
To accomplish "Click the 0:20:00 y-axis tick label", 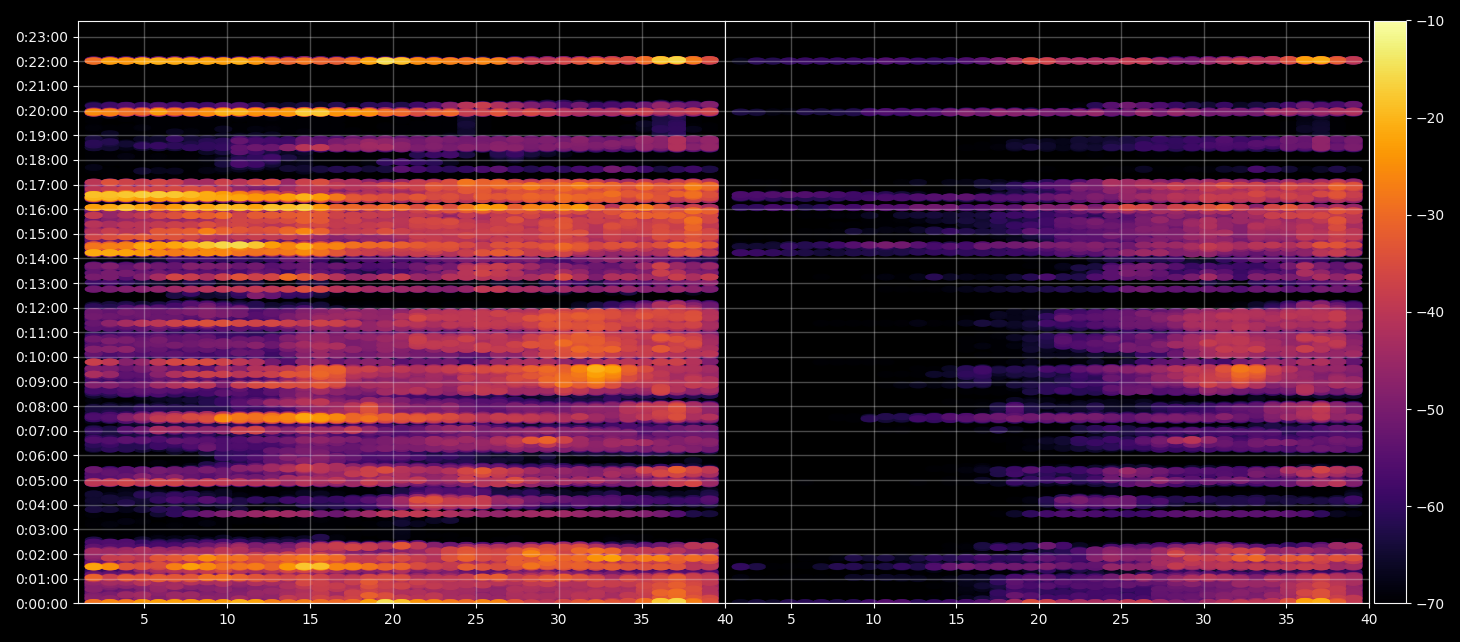I will [x=42, y=111].
